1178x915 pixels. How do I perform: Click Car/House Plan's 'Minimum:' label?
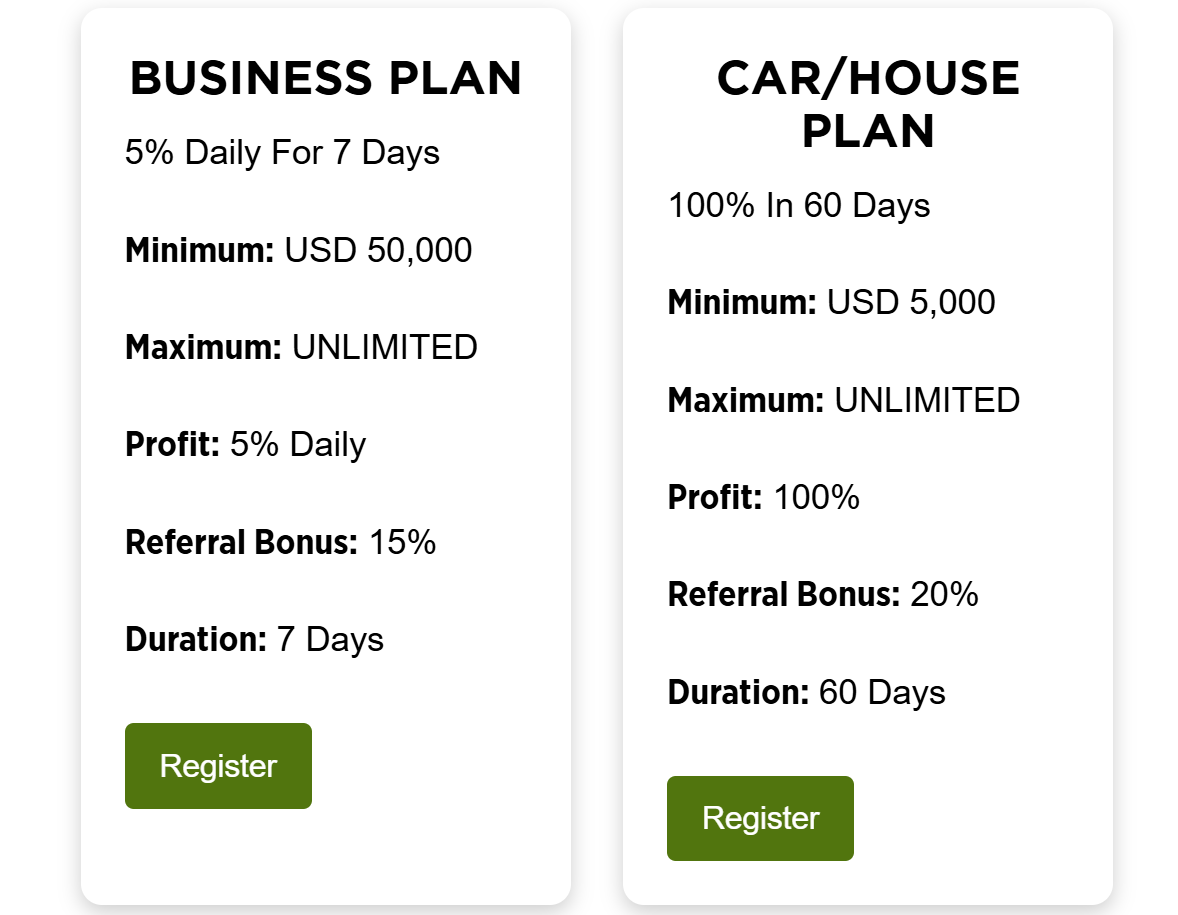(x=742, y=302)
